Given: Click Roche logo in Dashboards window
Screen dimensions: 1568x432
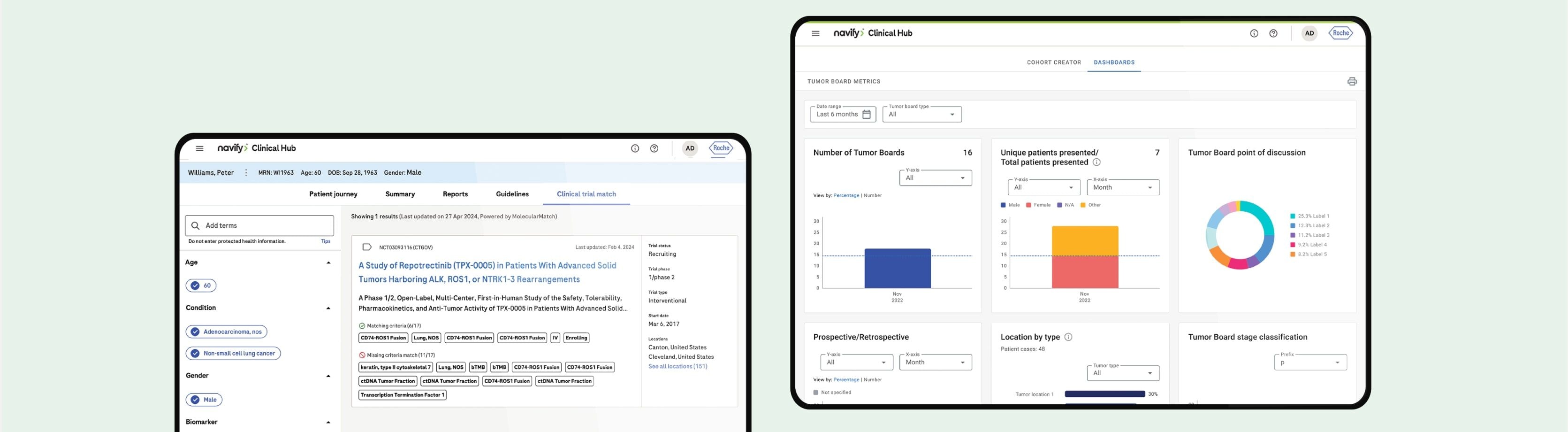Looking at the screenshot, I should click(1341, 33).
